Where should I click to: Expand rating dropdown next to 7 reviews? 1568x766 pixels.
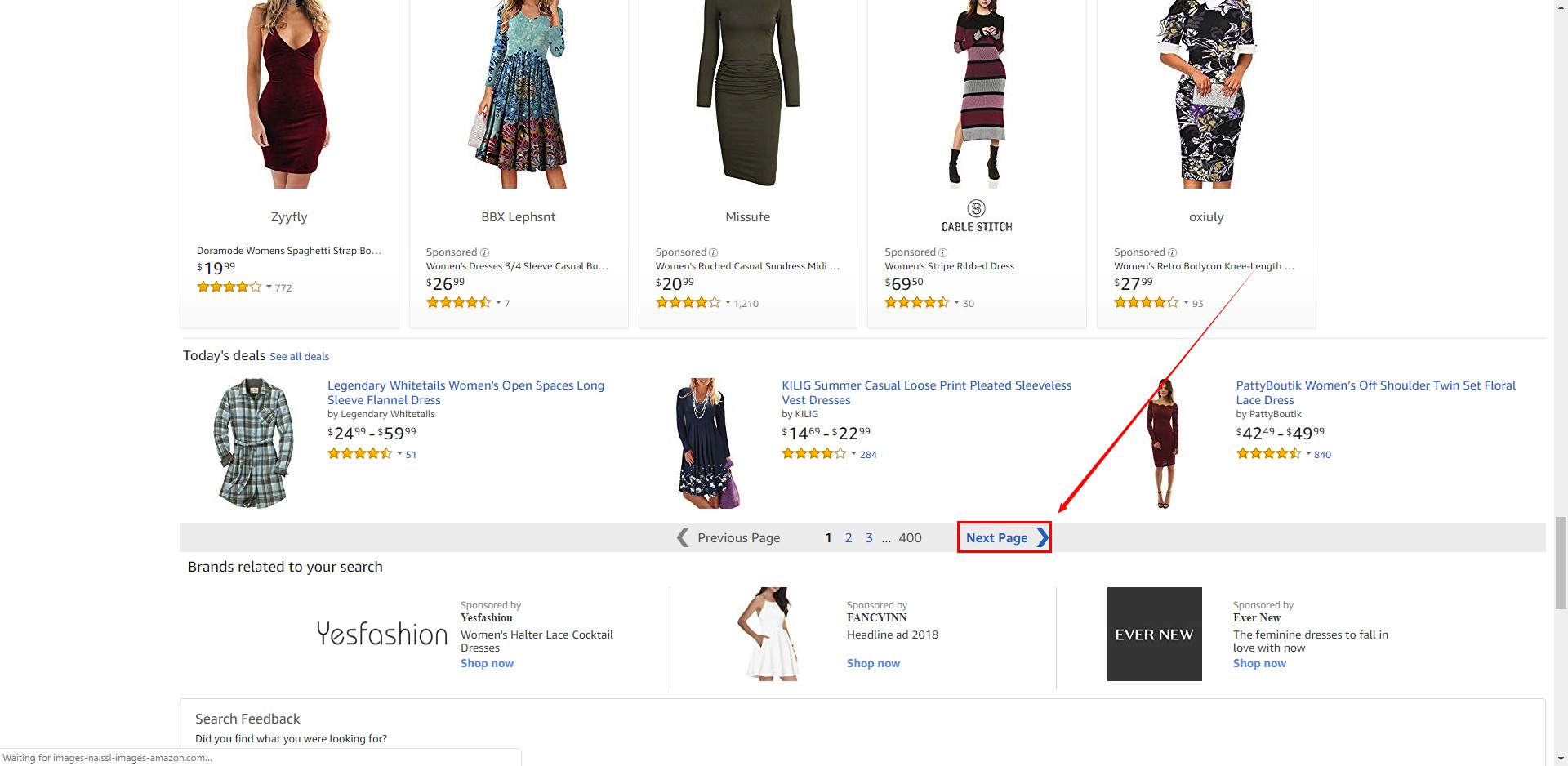point(498,302)
